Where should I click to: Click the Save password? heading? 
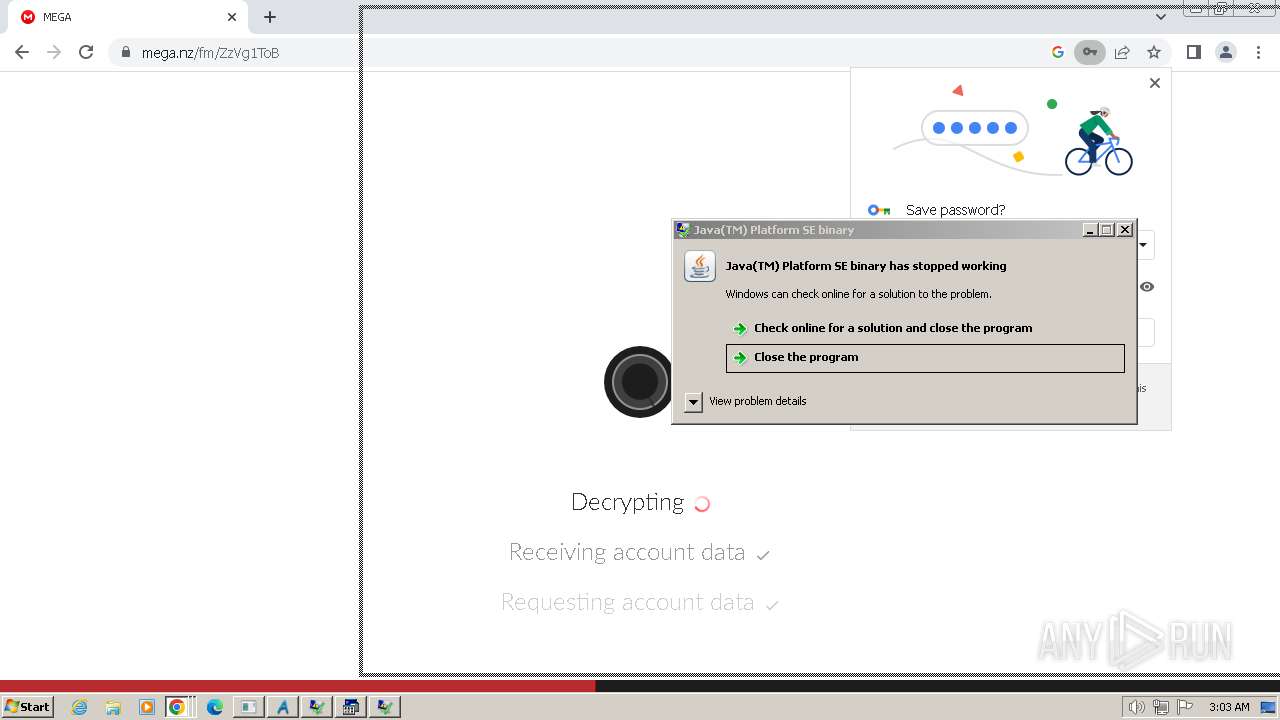point(955,210)
